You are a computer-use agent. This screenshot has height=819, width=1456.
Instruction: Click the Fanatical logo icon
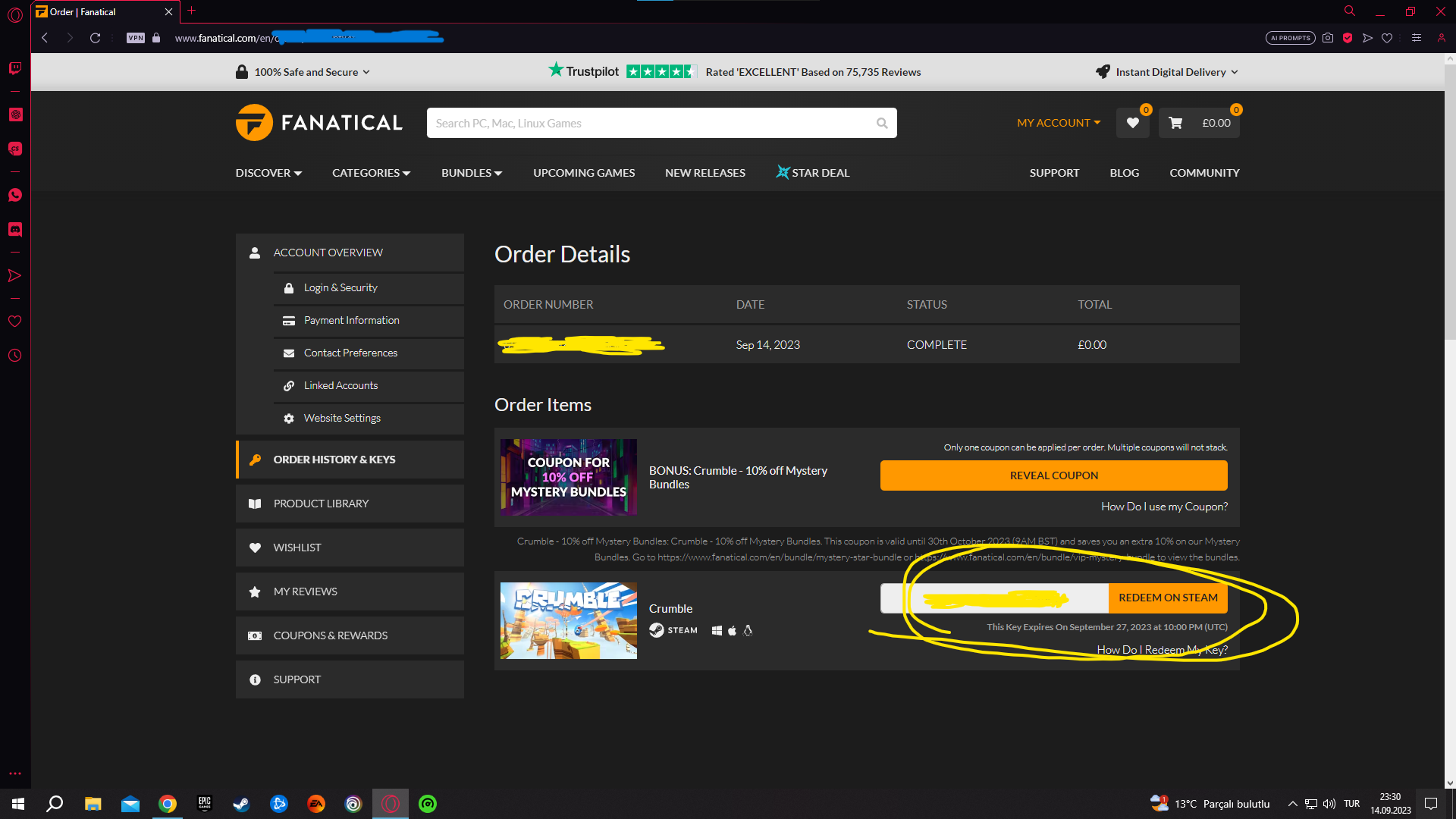(254, 123)
